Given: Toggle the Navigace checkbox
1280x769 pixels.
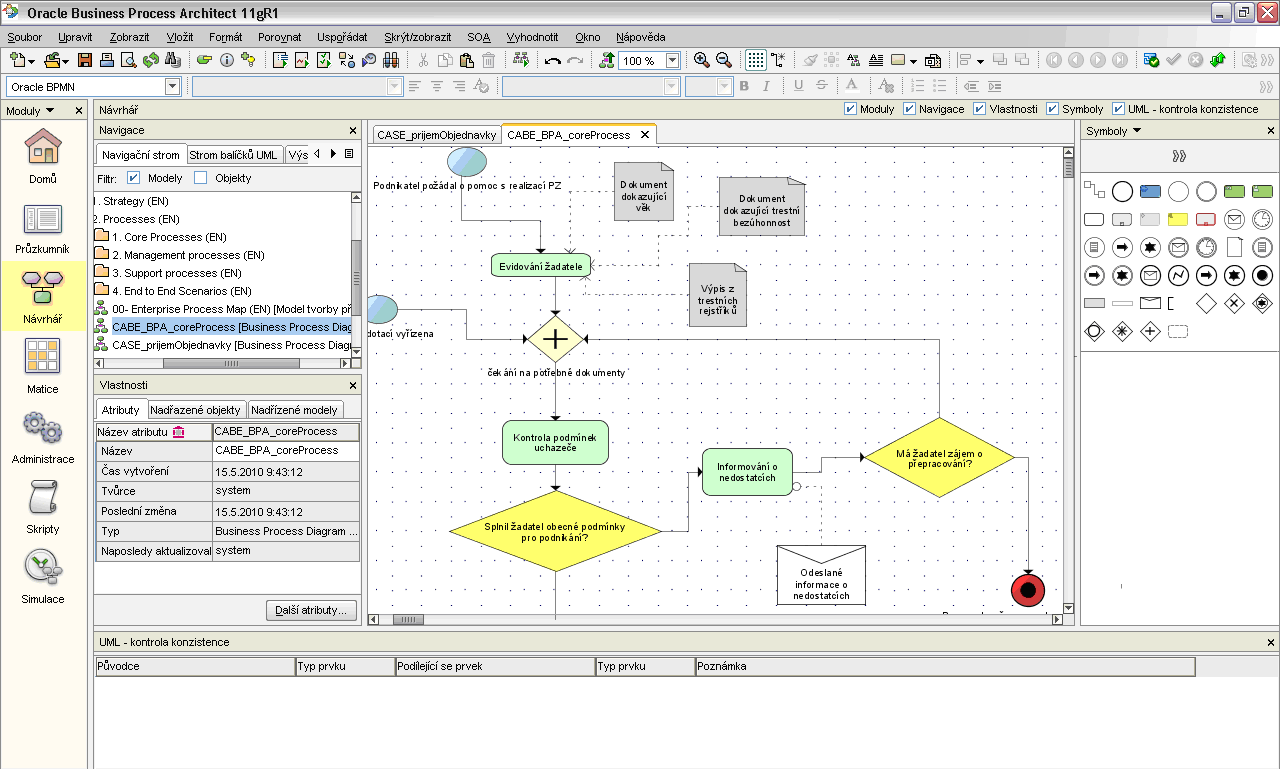Looking at the screenshot, I should (x=909, y=109).
